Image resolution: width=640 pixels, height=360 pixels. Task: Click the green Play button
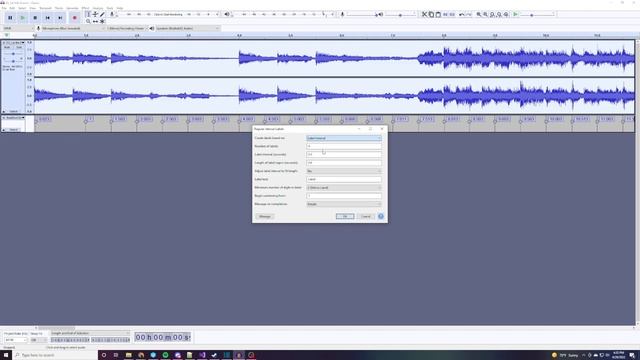(x=22, y=18)
